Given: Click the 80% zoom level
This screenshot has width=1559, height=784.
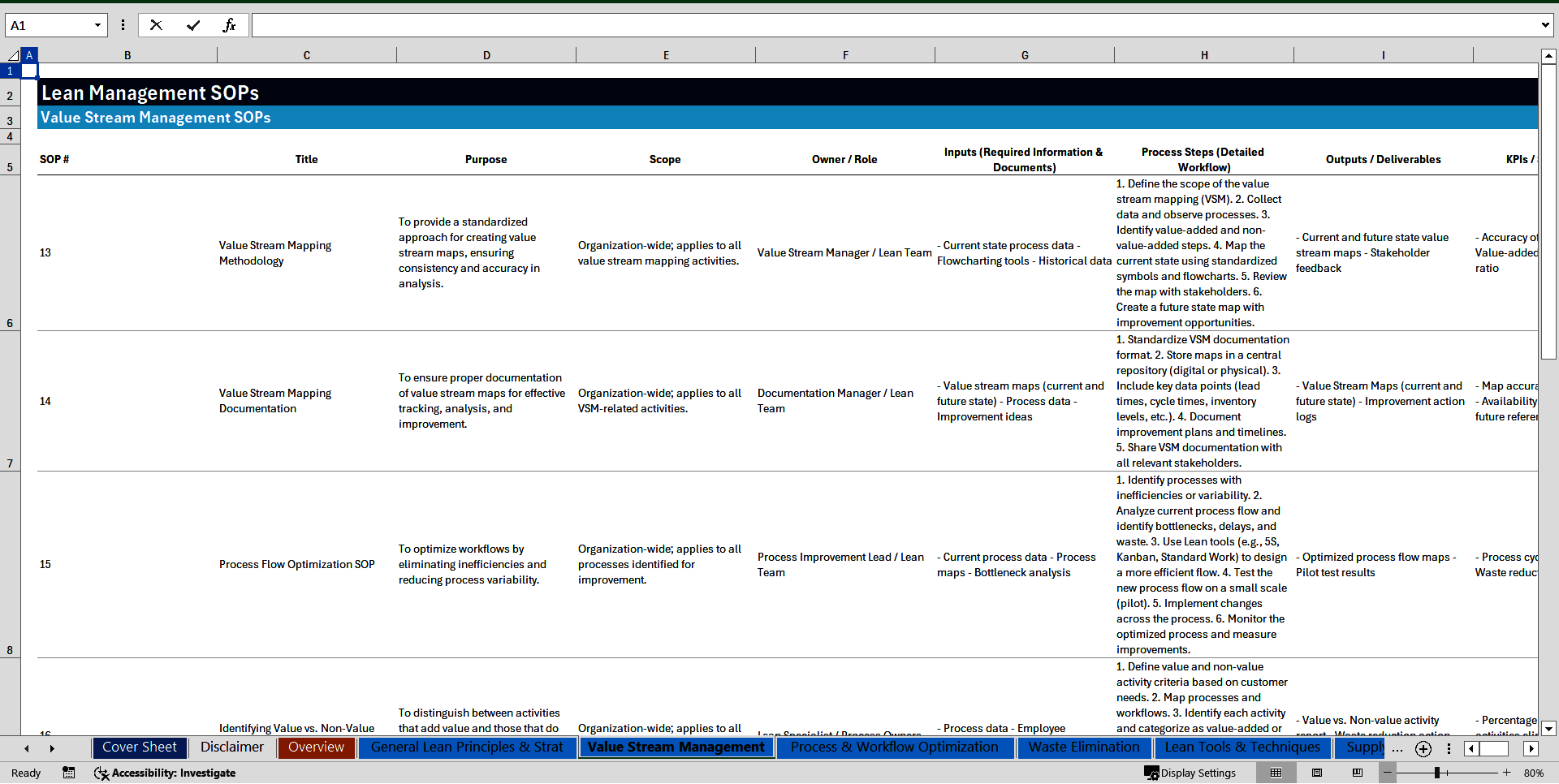Looking at the screenshot, I should point(1534,773).
